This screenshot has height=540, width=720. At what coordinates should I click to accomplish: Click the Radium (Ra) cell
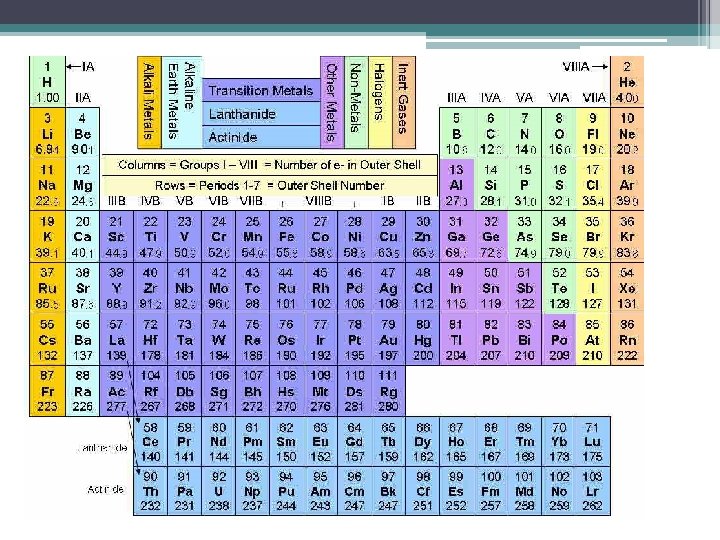tap(83, 391)
